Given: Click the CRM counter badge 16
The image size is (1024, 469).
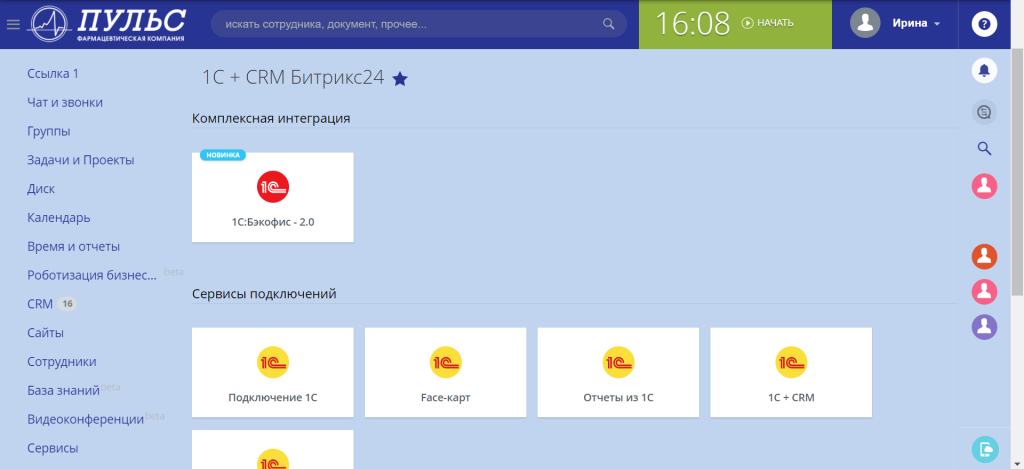Looking at the screenshot, I should [67, 304].
